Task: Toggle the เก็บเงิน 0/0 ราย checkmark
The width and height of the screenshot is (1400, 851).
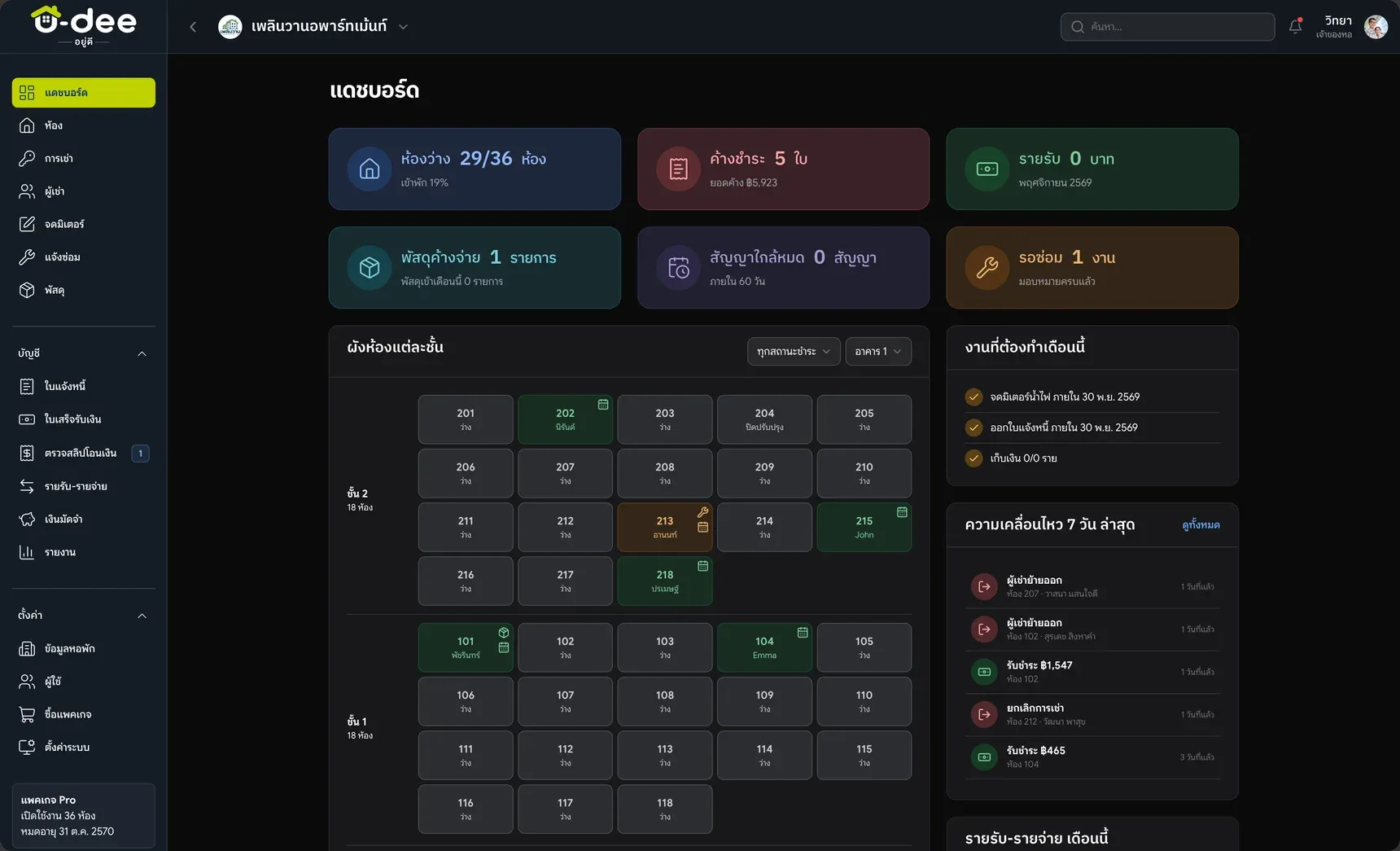Action: coord(973,458)
